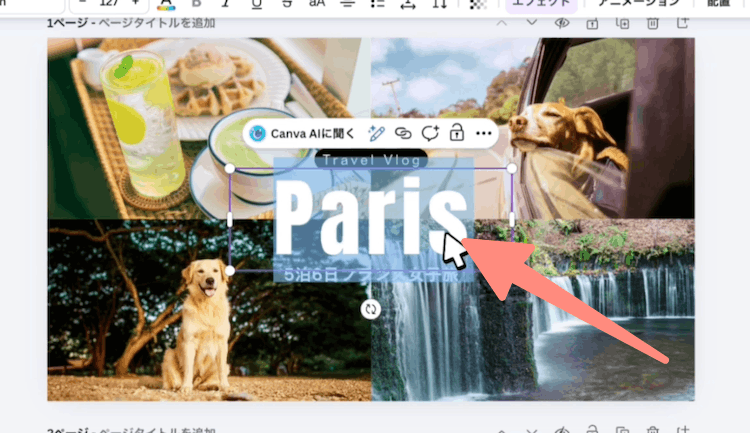
Task: Hide page 1 with the eye icon
Action: point(562,23)
